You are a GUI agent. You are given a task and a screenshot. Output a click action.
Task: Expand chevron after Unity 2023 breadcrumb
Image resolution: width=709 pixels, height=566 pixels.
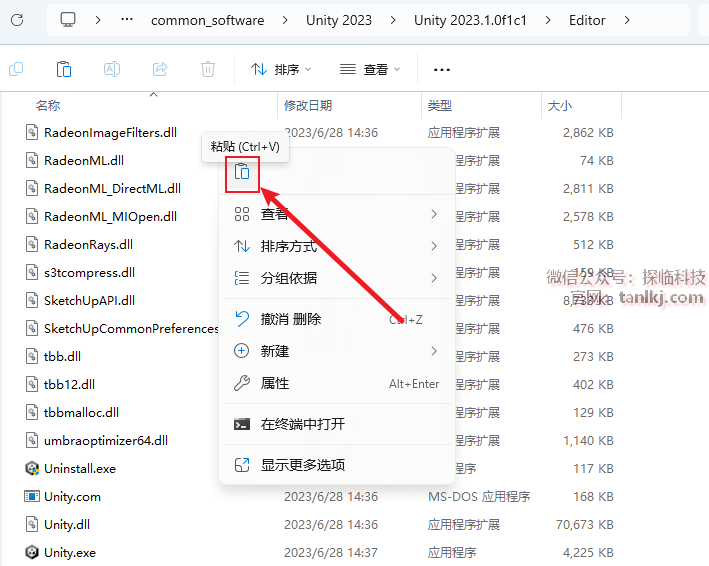coord(393,20)
